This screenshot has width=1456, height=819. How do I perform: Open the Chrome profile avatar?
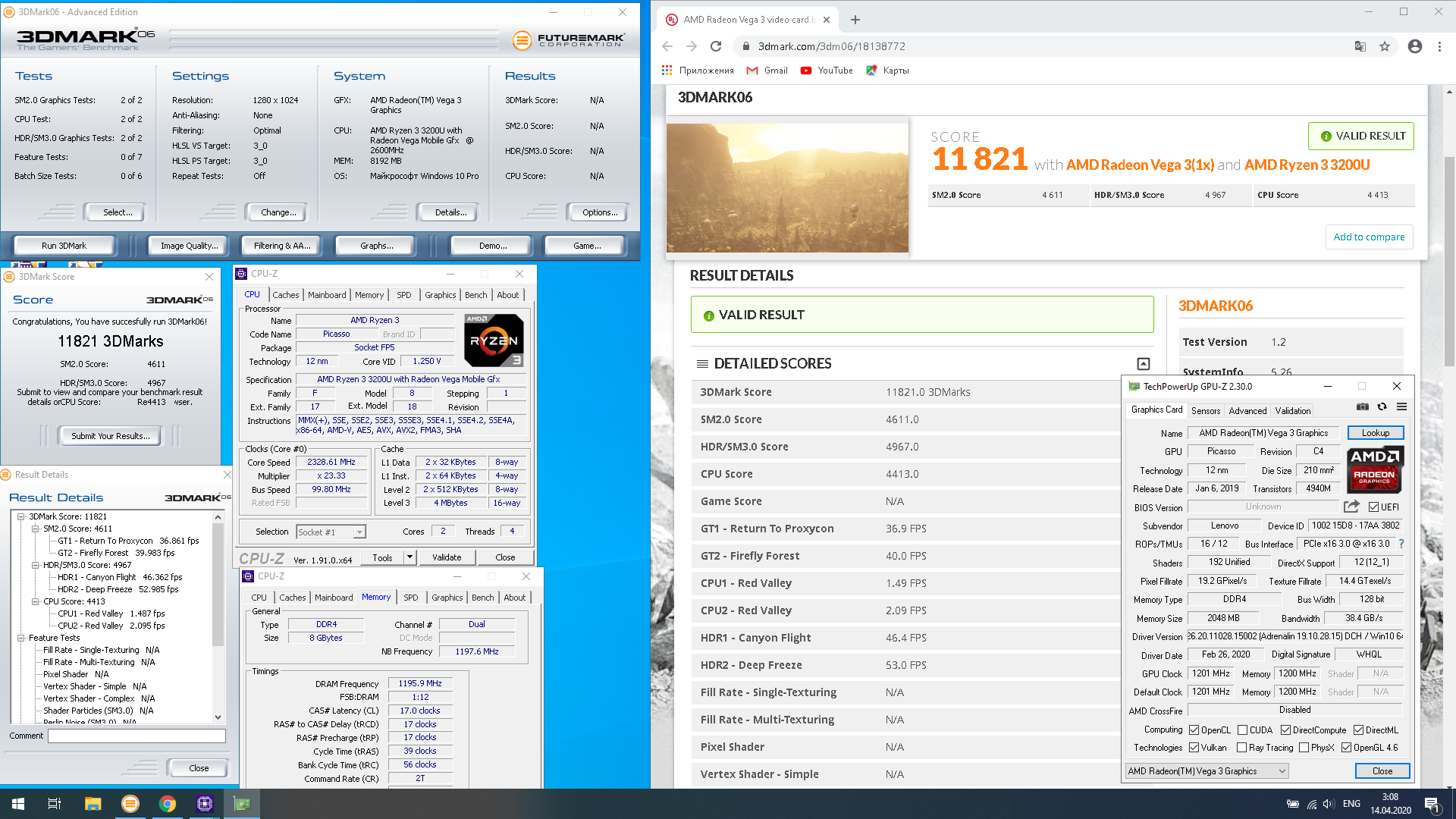1414,46
